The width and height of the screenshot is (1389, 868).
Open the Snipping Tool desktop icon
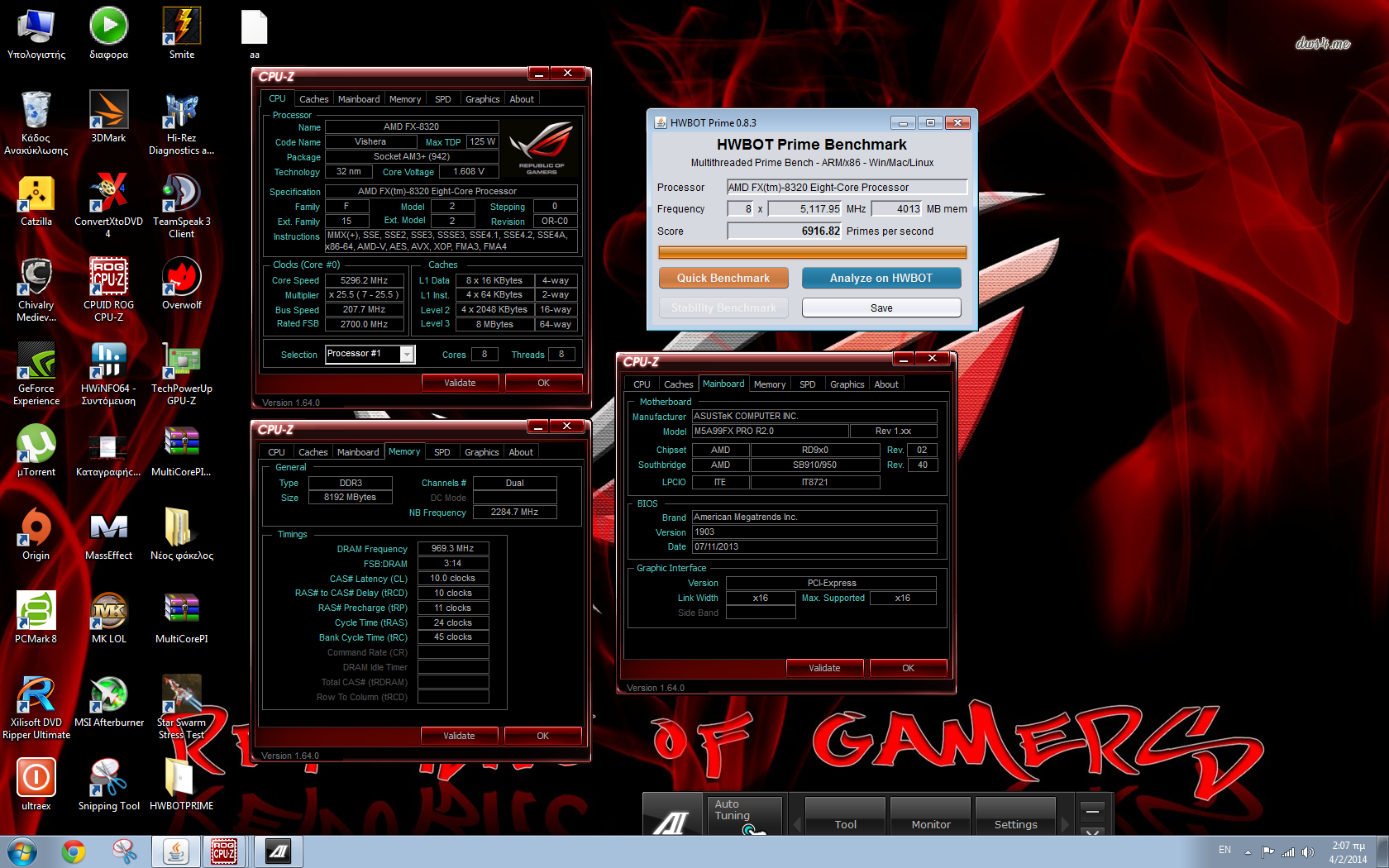[108, 785]
